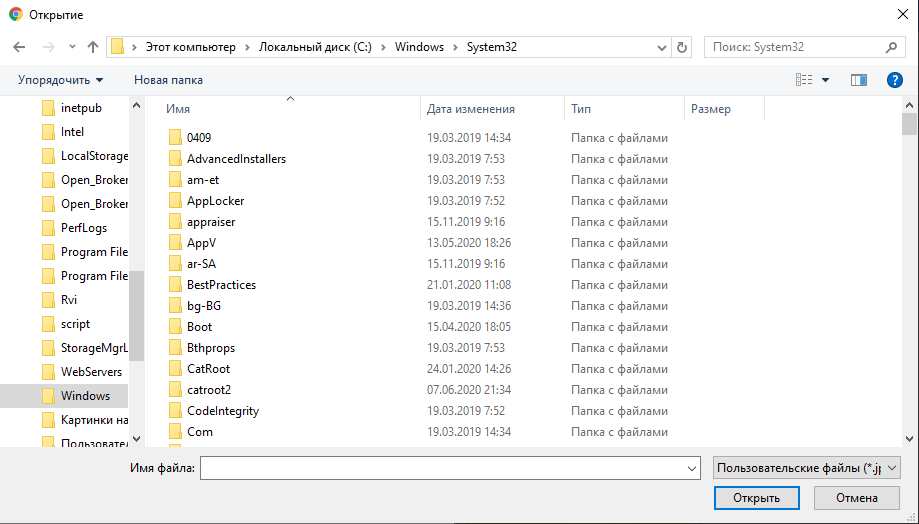This screenshot has width=919, height=524.
Task: Open inetpub in navigation tree
Action: [81, 108]
